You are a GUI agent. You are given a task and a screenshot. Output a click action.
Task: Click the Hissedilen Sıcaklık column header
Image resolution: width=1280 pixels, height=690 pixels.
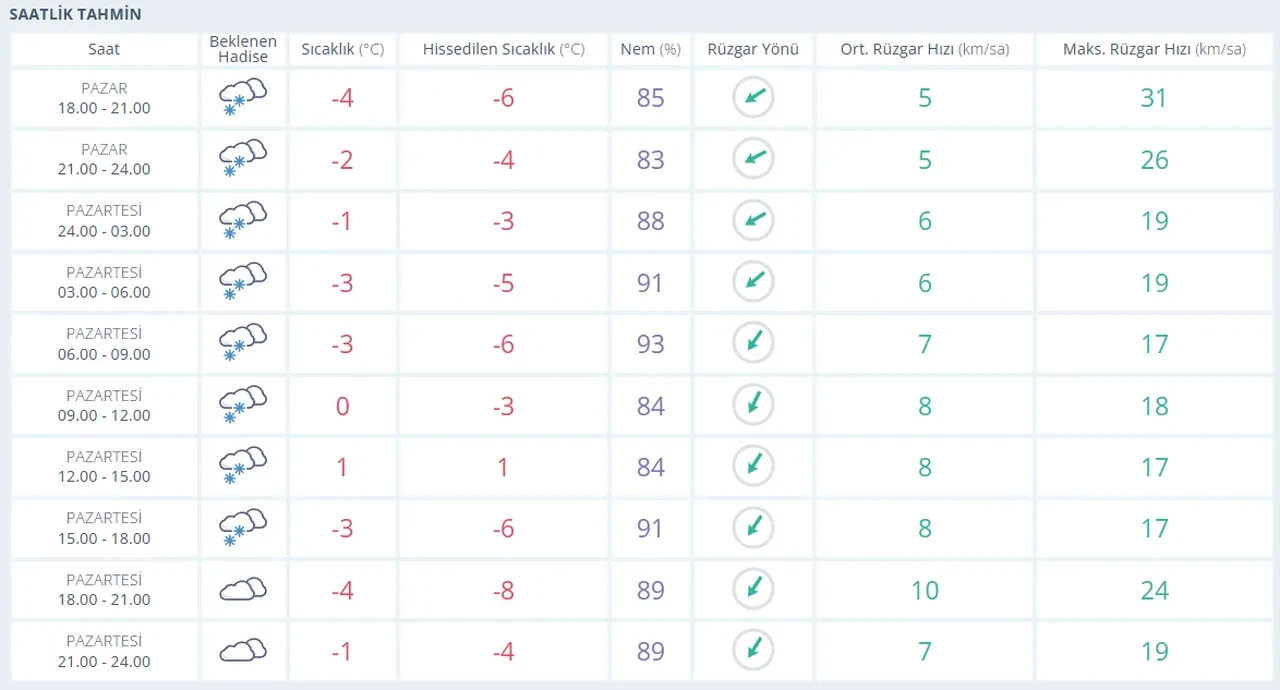tap(503, 49)
